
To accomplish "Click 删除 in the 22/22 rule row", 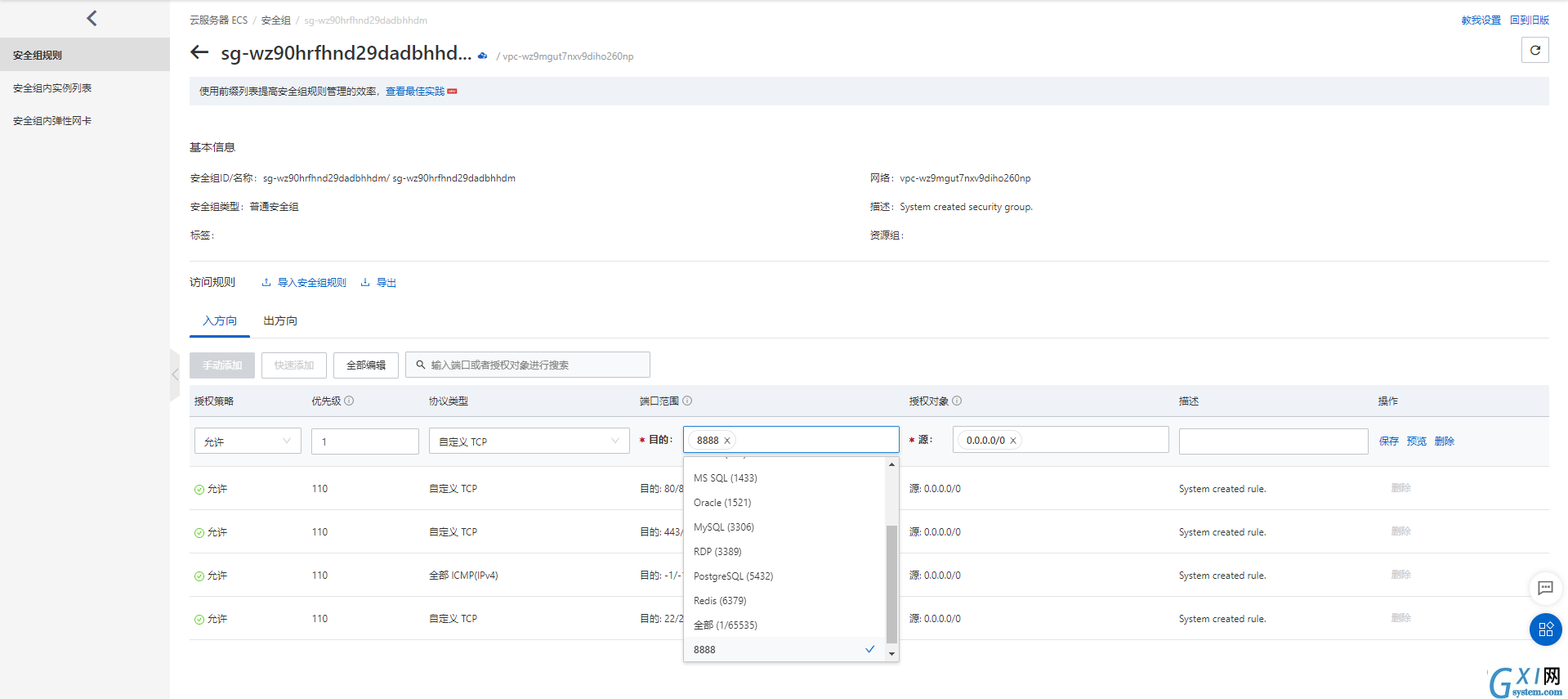I will coord(1401,618).
